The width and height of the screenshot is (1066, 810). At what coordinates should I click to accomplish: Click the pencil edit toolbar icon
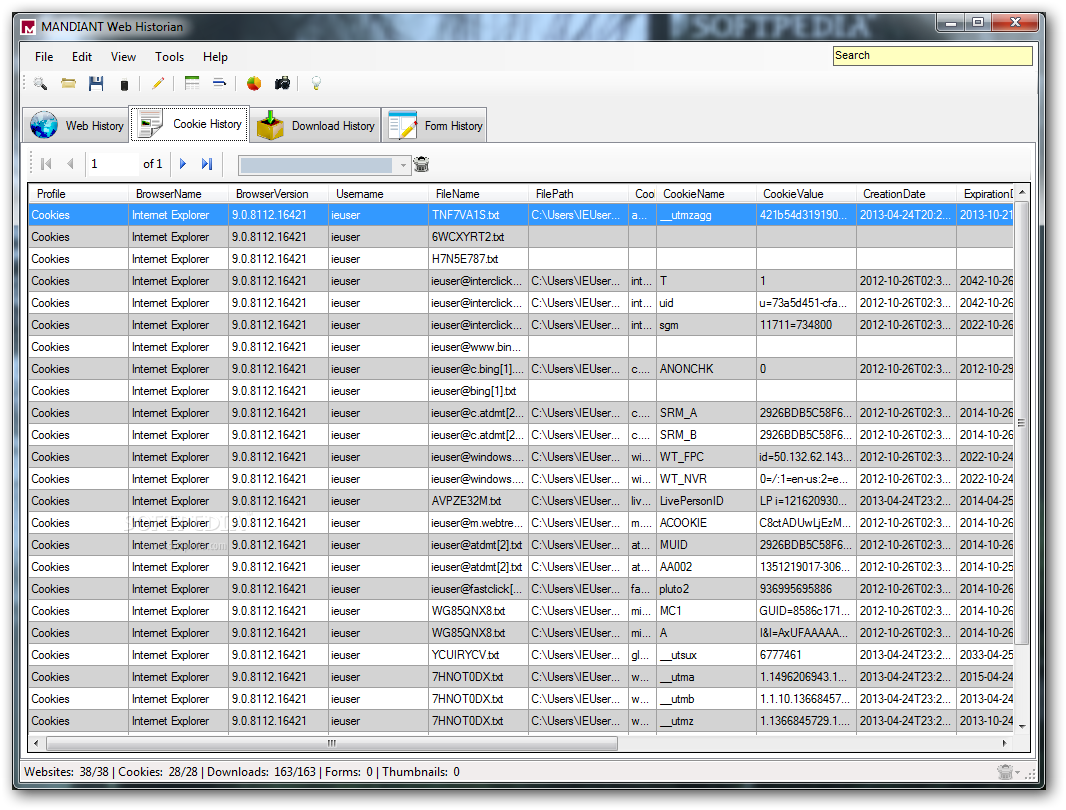click(158, 84)
